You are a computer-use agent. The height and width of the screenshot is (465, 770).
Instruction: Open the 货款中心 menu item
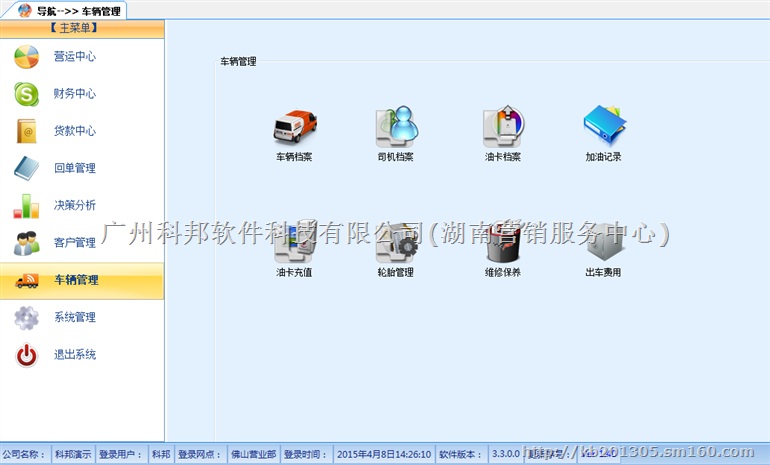click(x=82, y=131)
